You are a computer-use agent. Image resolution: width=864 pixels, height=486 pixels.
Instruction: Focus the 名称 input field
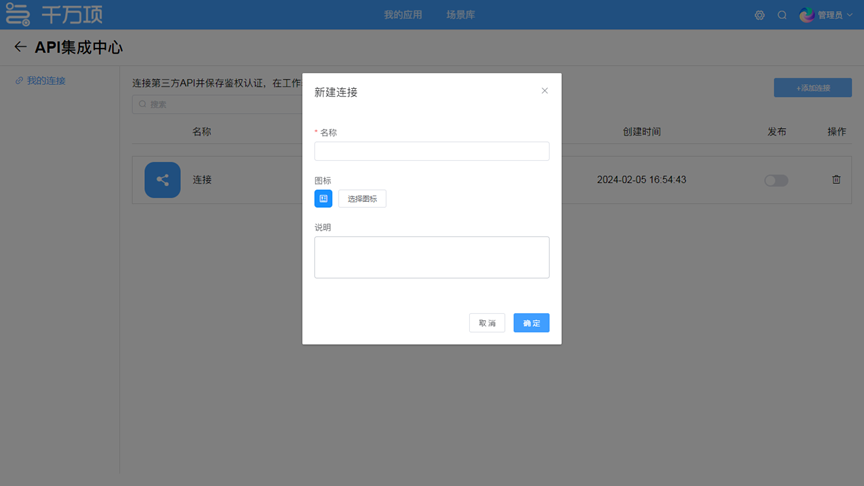431,151
